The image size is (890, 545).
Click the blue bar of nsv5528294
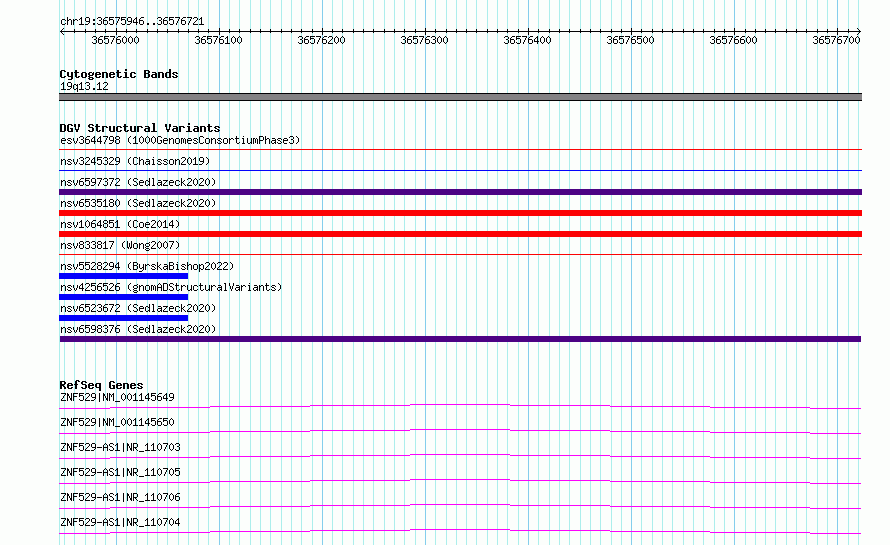click(124, 276)
